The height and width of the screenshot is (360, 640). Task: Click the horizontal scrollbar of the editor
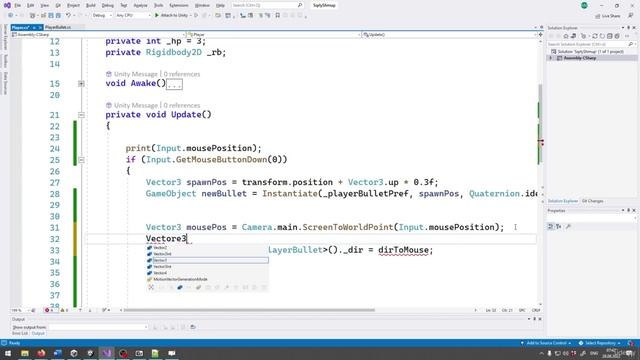point(249,310)
